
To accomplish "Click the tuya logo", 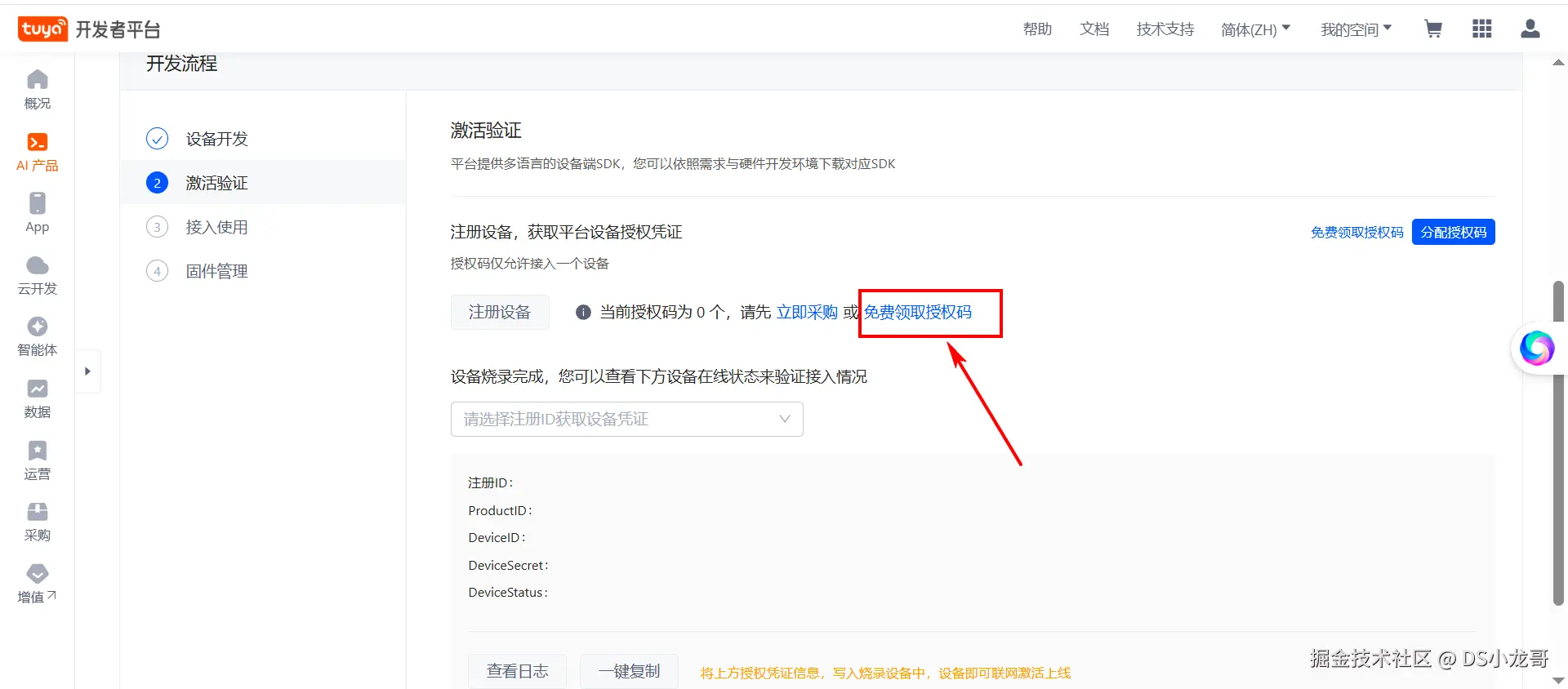I will [42, 29].
